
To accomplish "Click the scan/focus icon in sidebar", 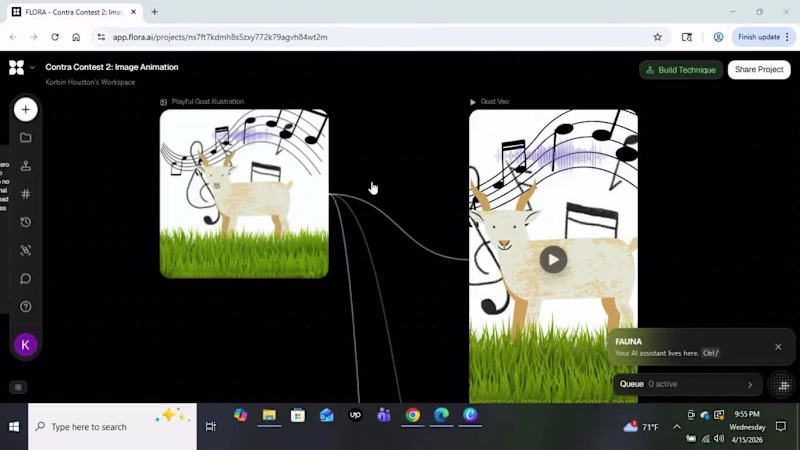I will 26,250.
